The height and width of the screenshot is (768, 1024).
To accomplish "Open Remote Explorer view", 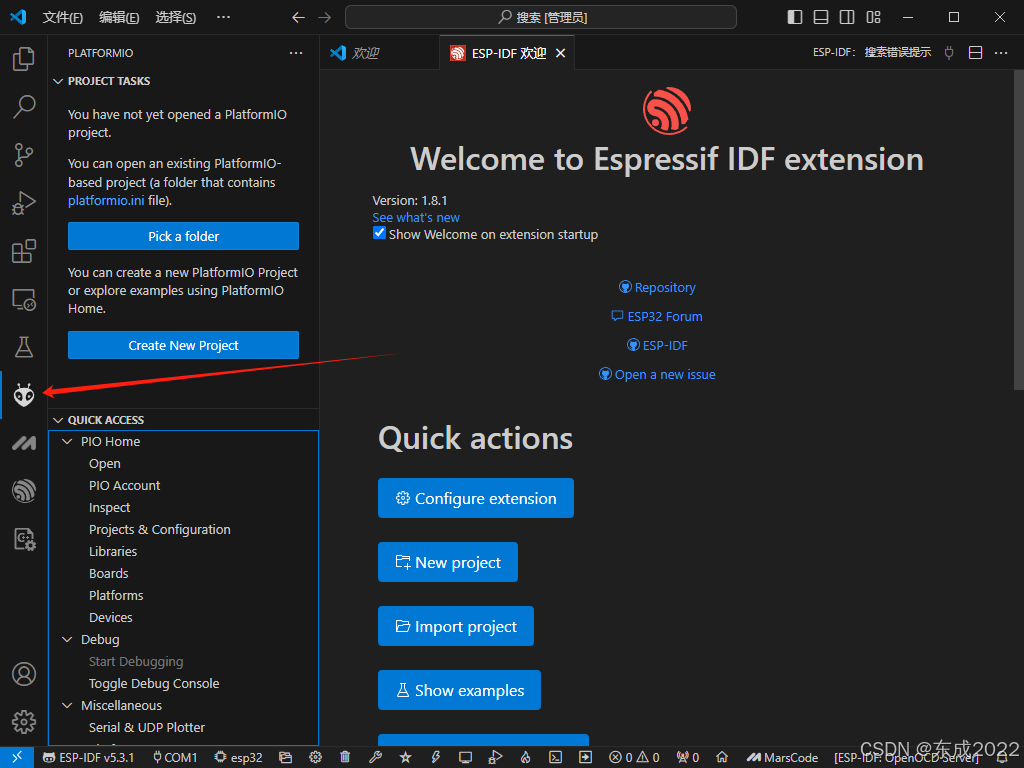I will pos(24,299).
